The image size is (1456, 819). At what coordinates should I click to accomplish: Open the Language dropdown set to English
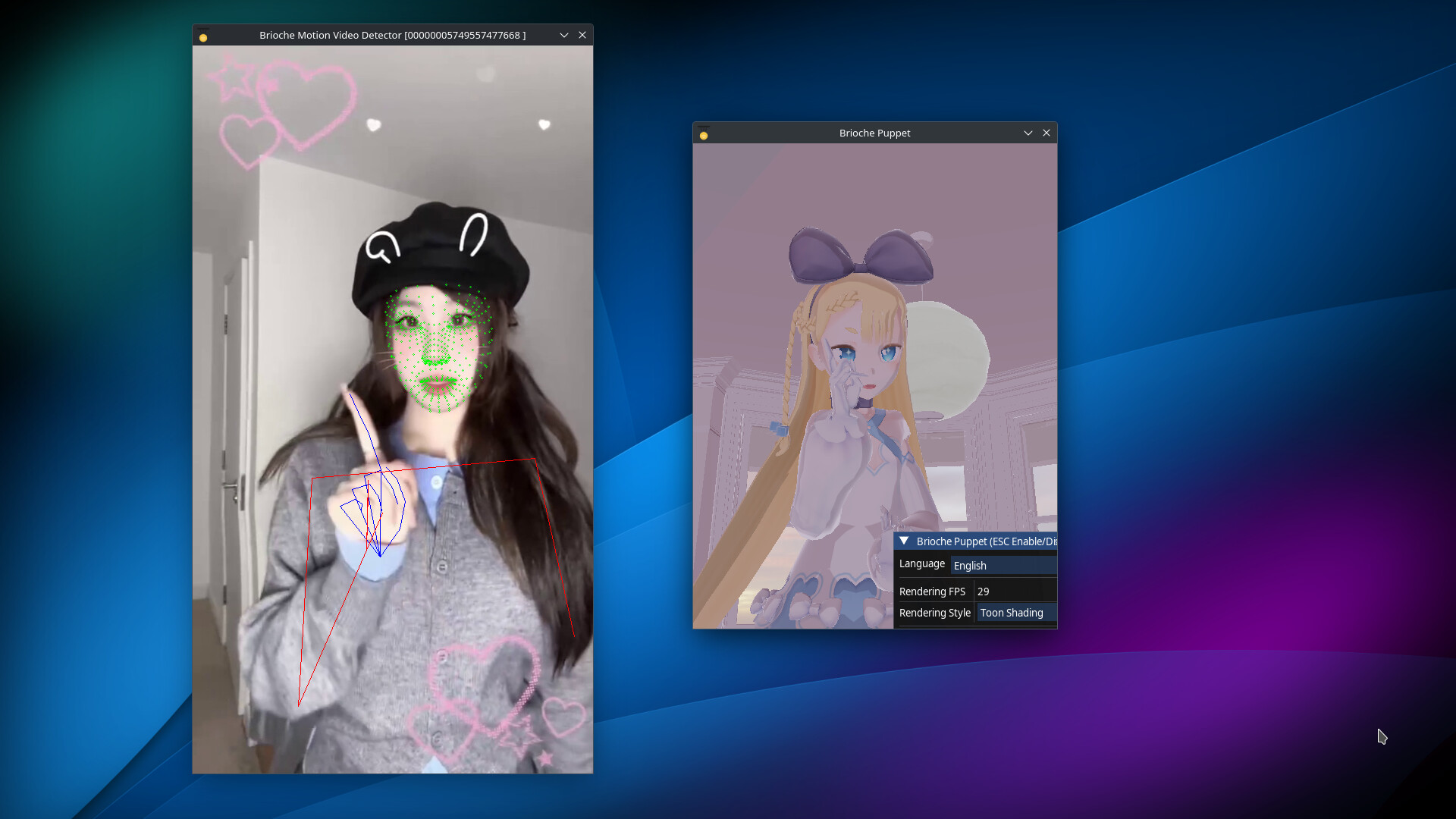point(1003,565)
